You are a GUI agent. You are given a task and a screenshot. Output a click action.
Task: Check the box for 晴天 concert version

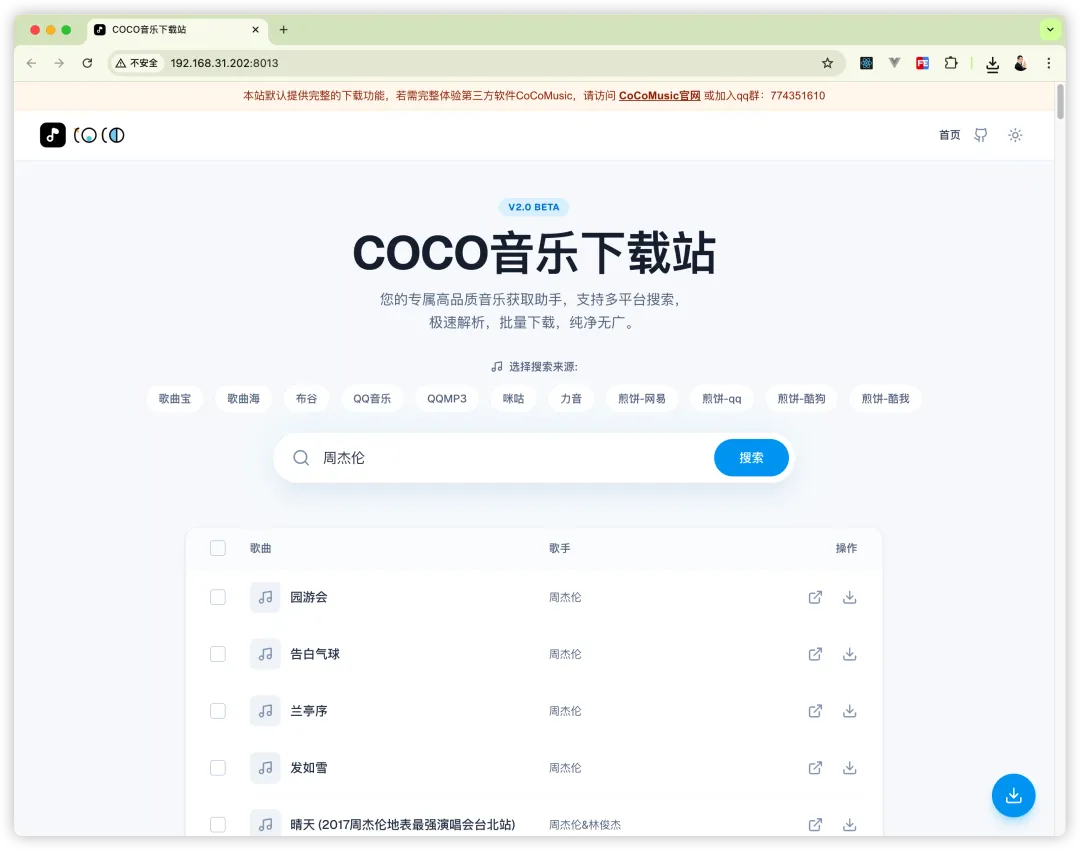(218, 825)
